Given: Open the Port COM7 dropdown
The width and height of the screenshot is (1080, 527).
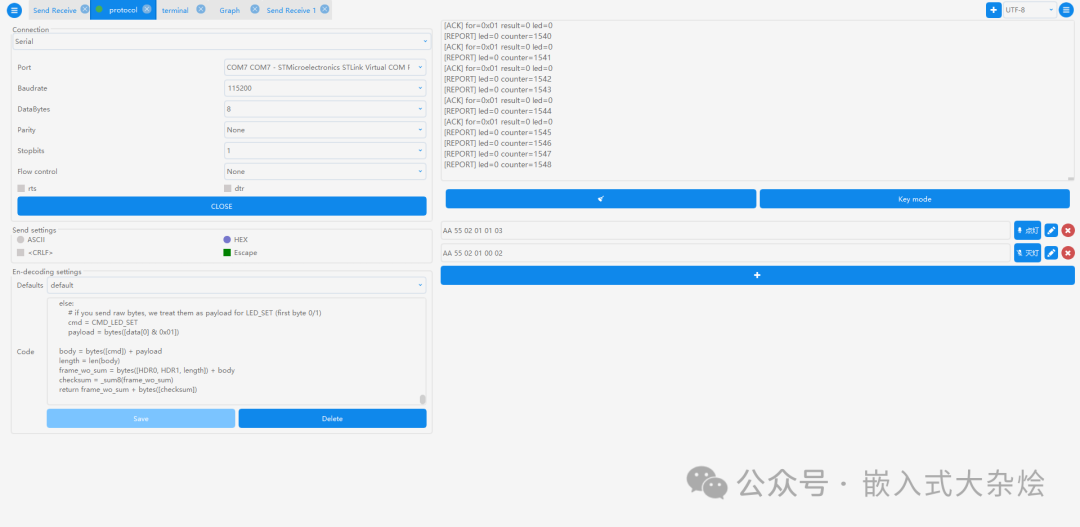Looking at the screenshot, I should (325, 68).
